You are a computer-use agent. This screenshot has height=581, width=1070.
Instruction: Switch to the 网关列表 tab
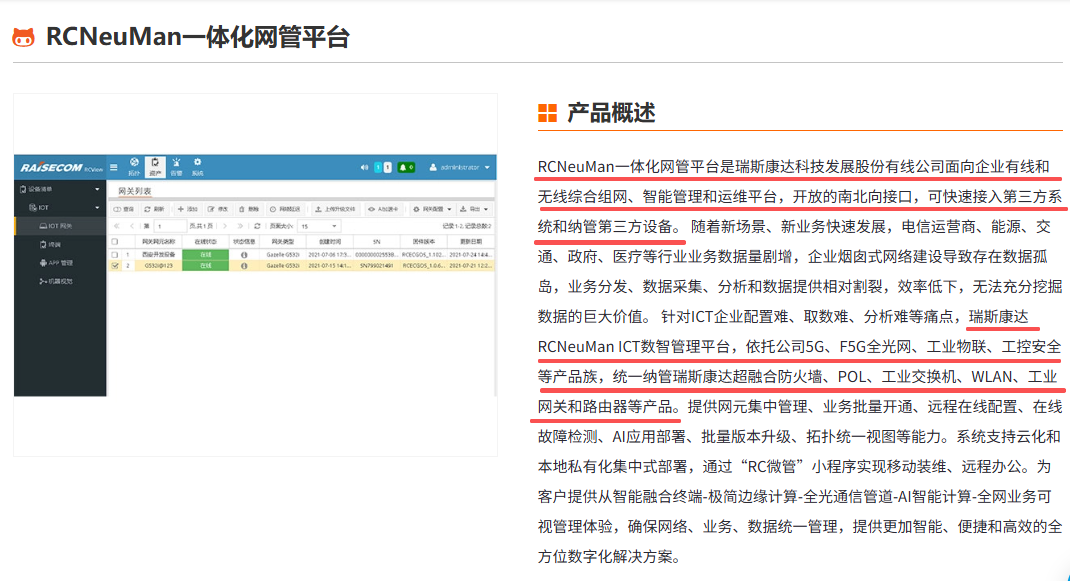click(134, 191)
